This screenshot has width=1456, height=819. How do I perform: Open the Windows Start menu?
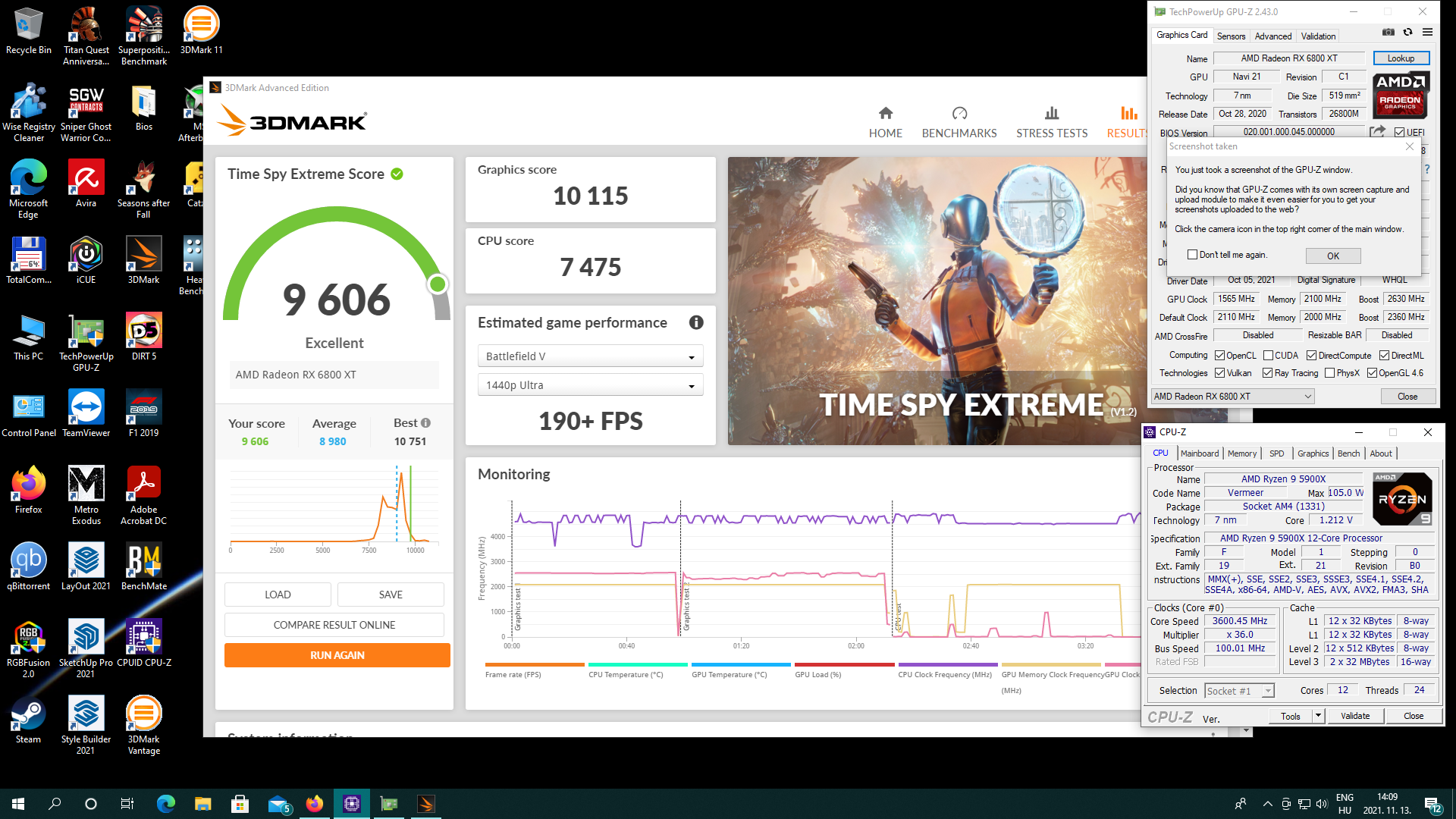click(18, 803)
